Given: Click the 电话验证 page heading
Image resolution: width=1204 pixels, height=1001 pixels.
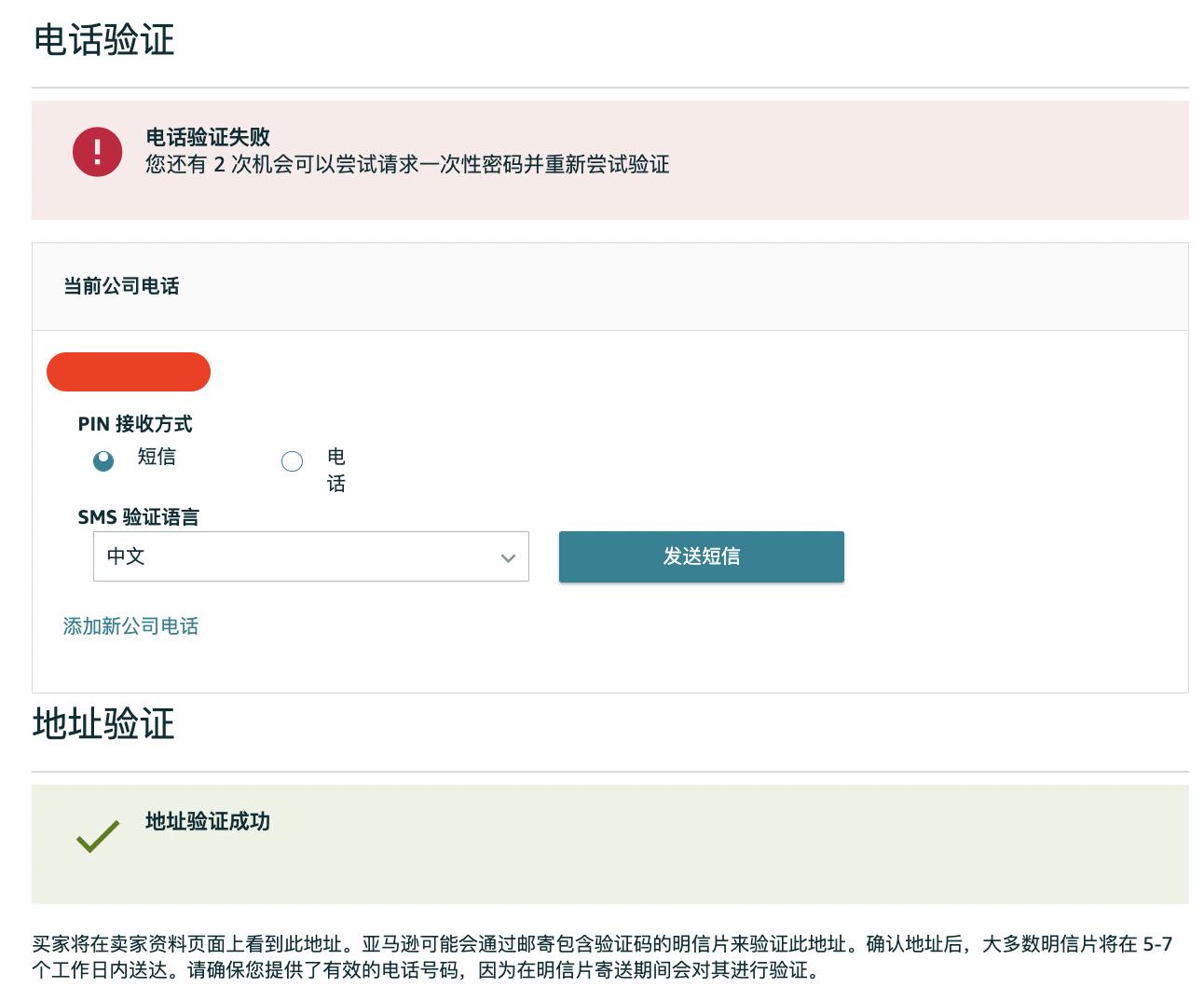Looking at the screenshot, I should click(x=103, y=40).
